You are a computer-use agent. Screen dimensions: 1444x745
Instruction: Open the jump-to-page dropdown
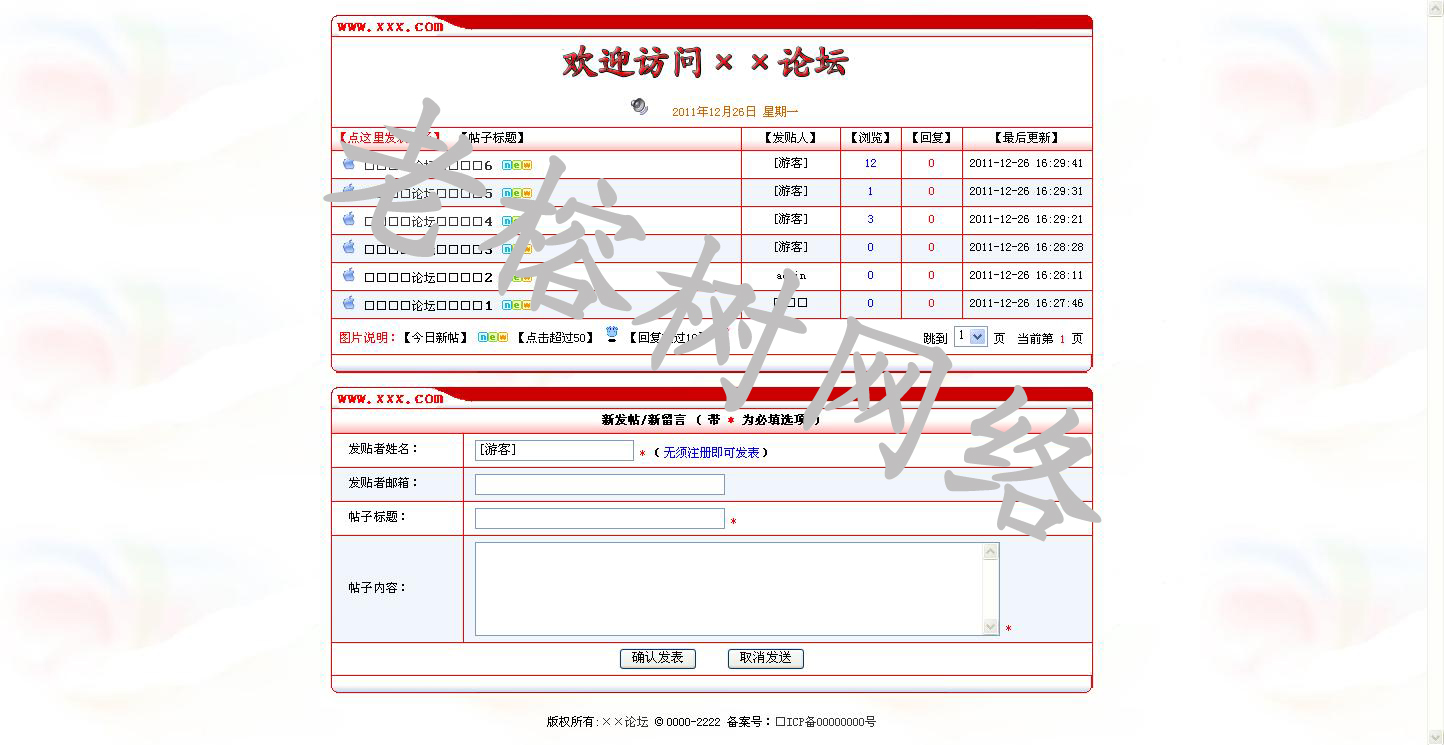point(970,337)
